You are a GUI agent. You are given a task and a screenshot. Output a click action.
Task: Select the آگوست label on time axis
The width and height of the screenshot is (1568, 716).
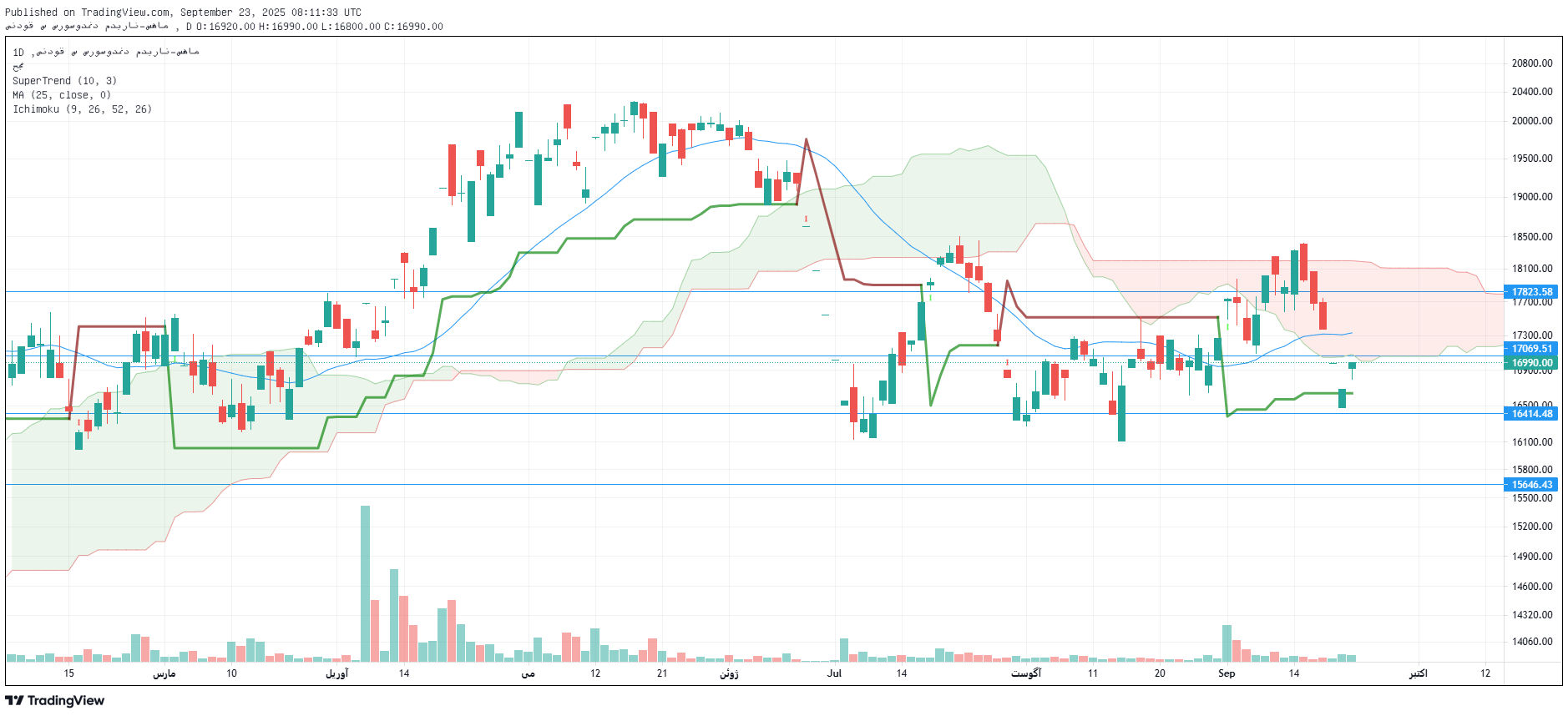coord(1026,673)
